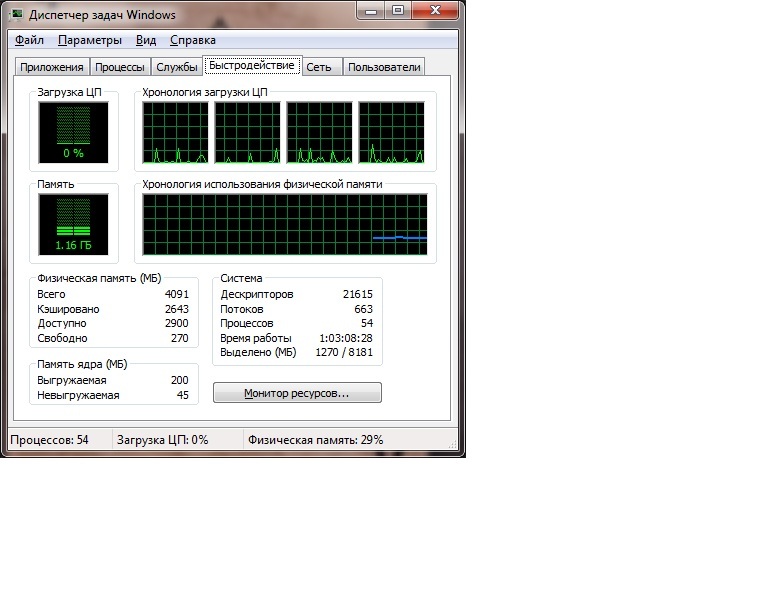Click the third CPU core history graph
Image resolution: width=768 pixels, height=614 pixels.
(319, 133)
